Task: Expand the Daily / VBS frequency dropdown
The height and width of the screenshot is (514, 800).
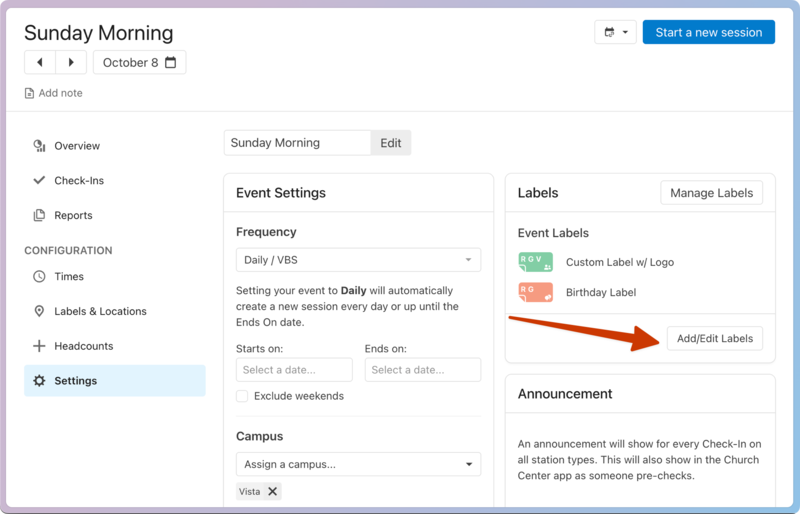Action: pos(358,260)
